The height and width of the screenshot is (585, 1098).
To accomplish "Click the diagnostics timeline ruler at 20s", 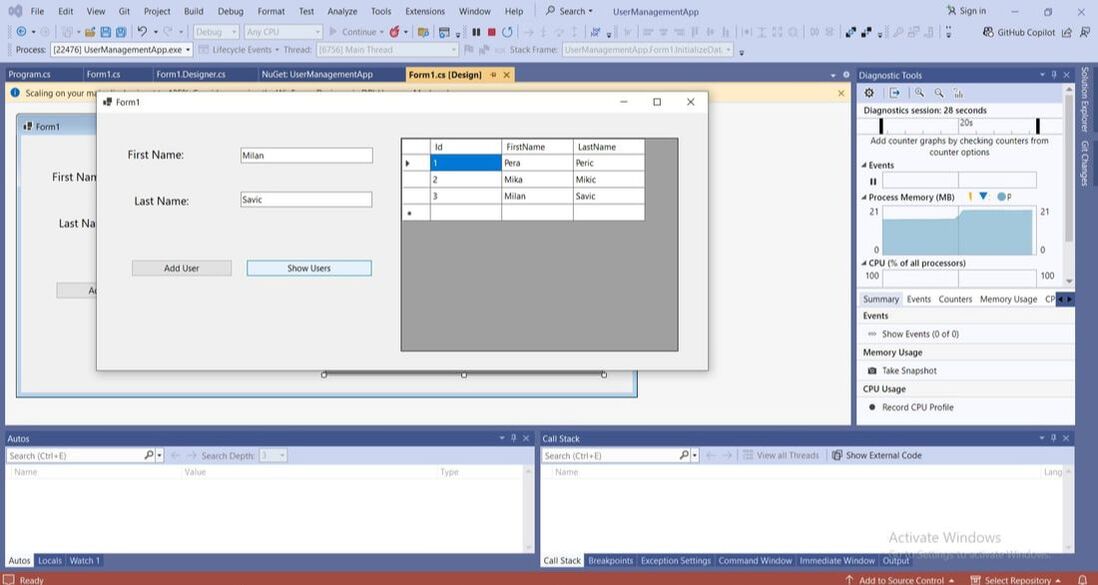I will pyautogui.click(x=966, y=123).
